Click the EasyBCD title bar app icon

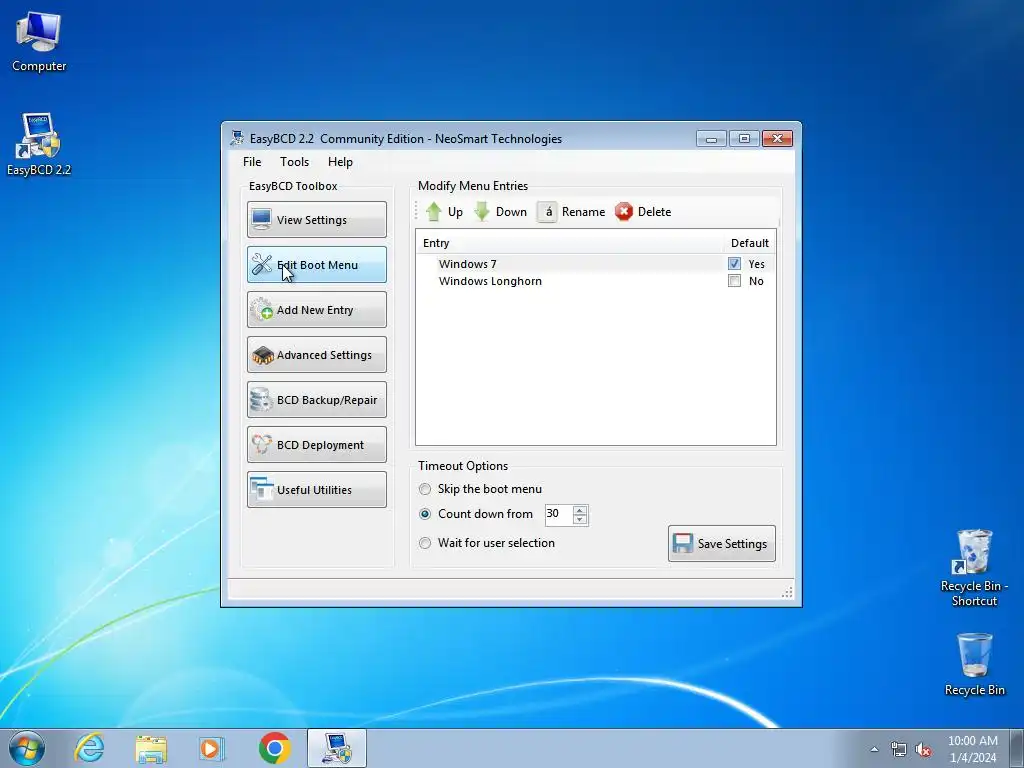coord(238,138)
